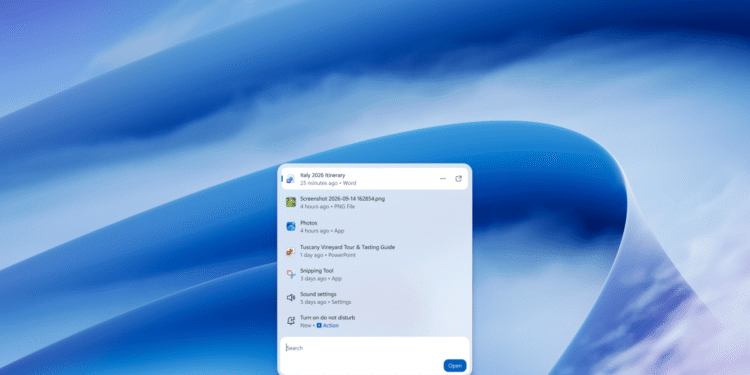Click the '3 days ago • App' subtitle
The height and width of the screenshot is (375, 750).
[x=321, y=278]
